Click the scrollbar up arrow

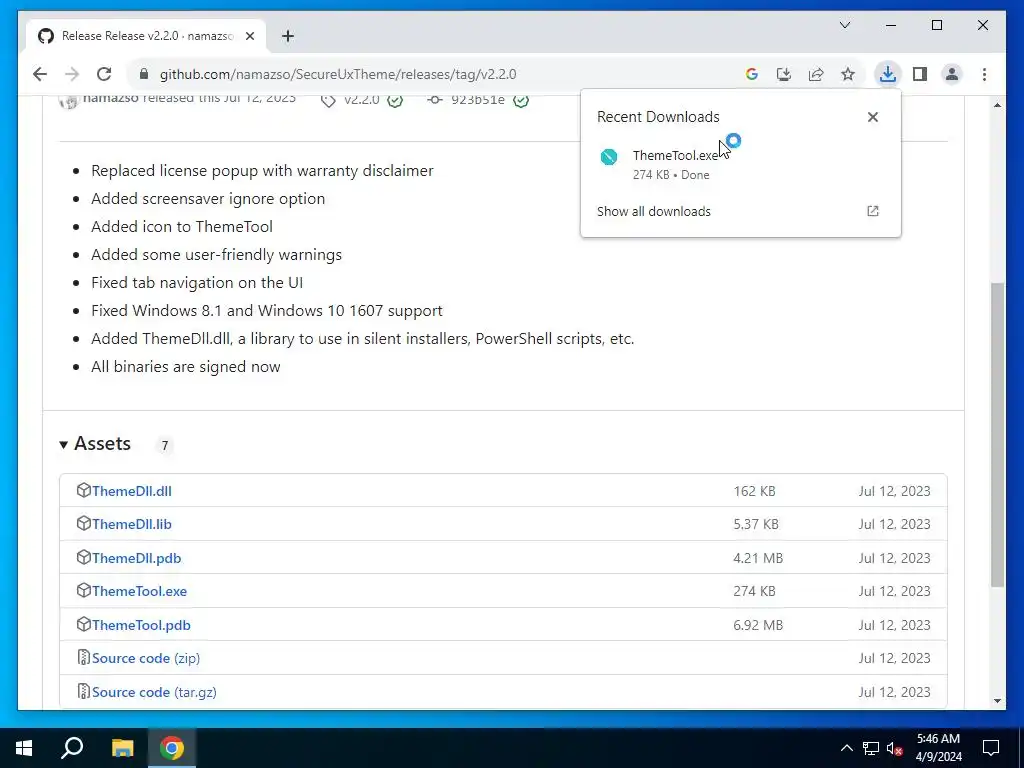[997, 105]
